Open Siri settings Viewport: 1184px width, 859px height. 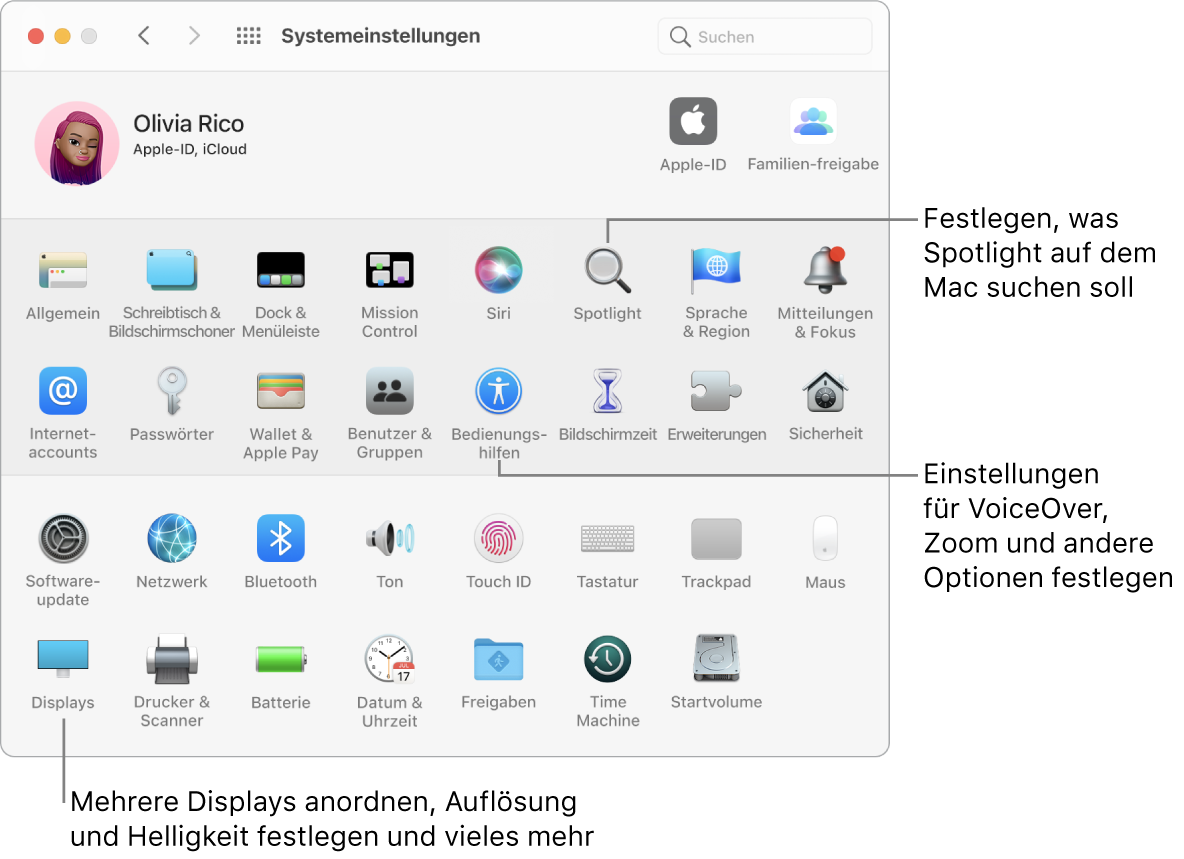click(x=498, y=270)
